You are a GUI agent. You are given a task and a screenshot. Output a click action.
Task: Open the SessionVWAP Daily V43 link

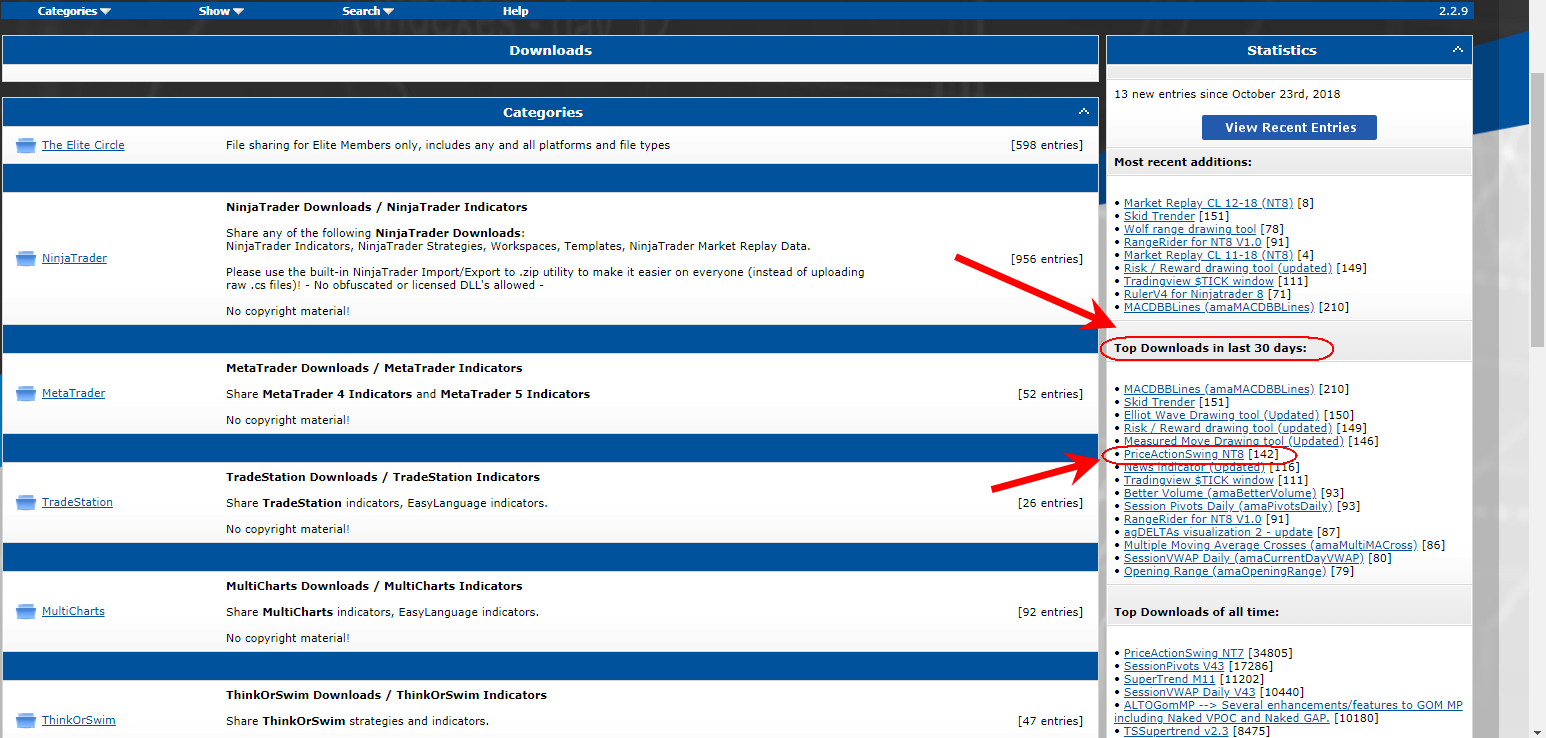1190,692
